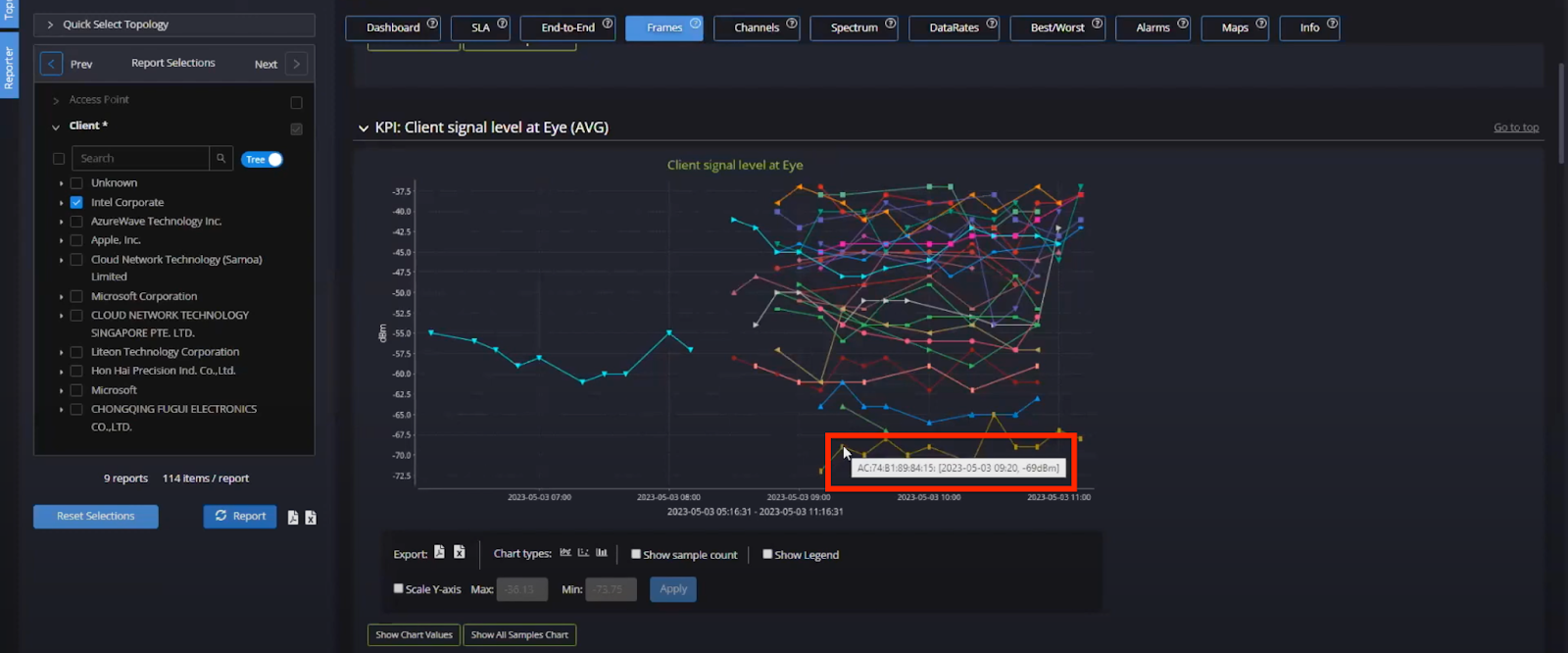Image resolution: width=1568 pixels, height=653 pixels.
Task: Toggle the Tree view switch
Action: (262, 160)
